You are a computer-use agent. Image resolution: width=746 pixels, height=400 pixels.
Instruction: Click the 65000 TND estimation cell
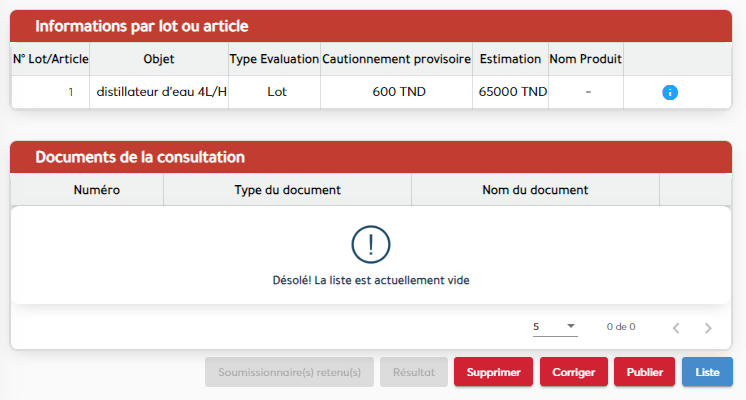(513, 92)
